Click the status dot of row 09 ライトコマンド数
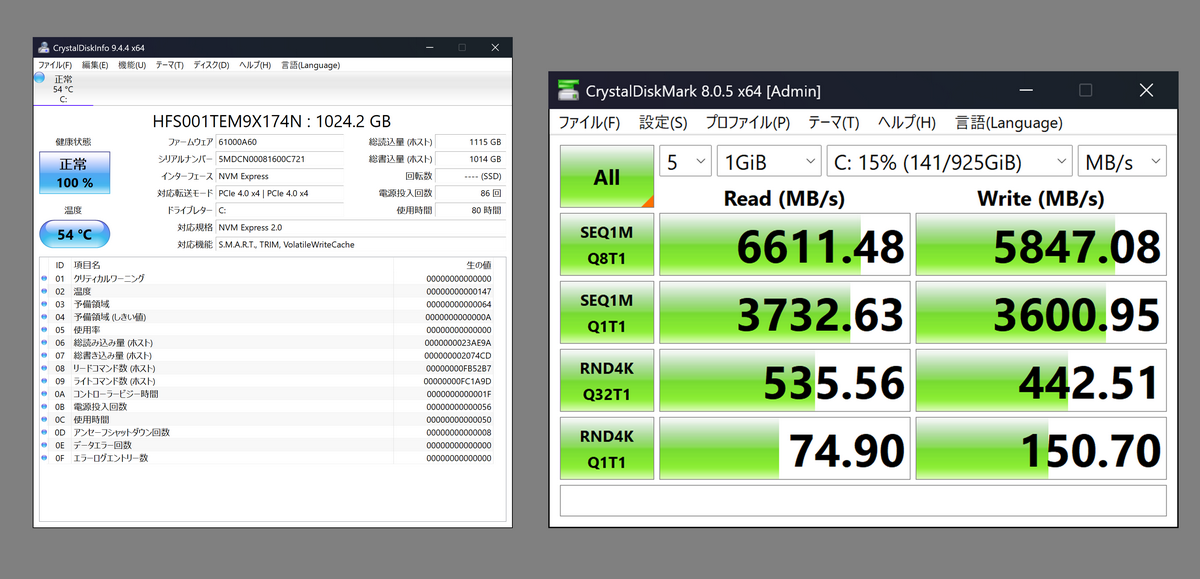This screenshot has height=579, width=1200. tap(43, 381)
